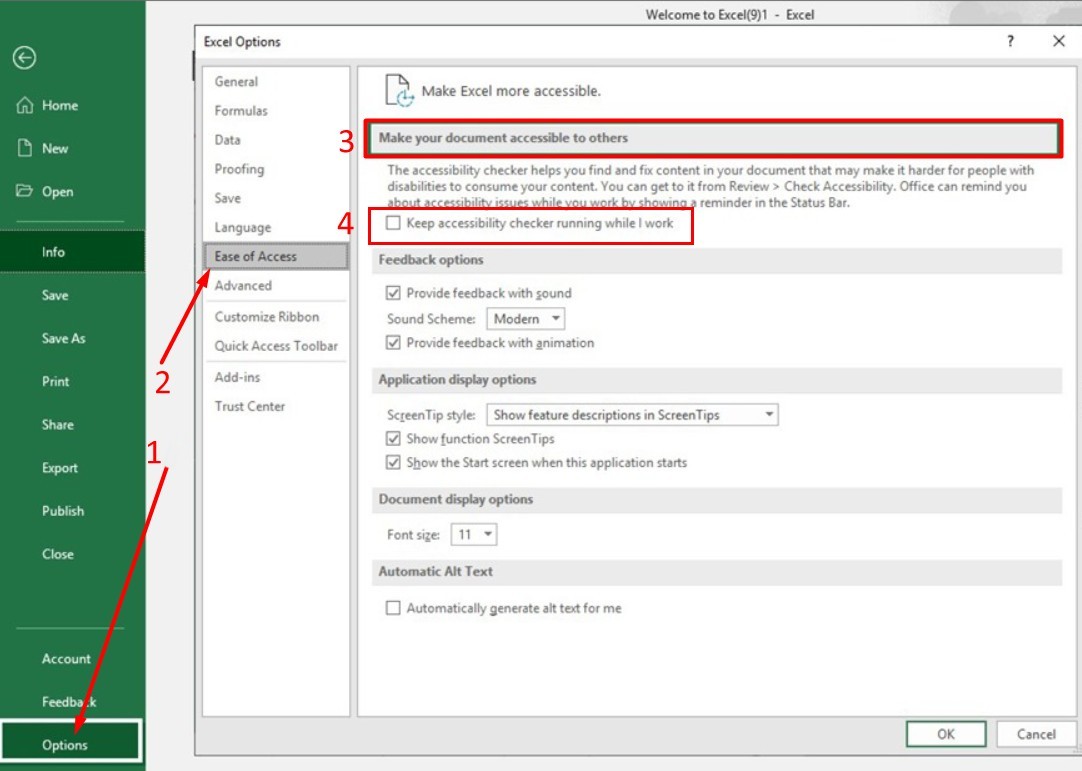The image size is (1082, 771).
Task: Select Ease of Access category
Action: (276, 256)
